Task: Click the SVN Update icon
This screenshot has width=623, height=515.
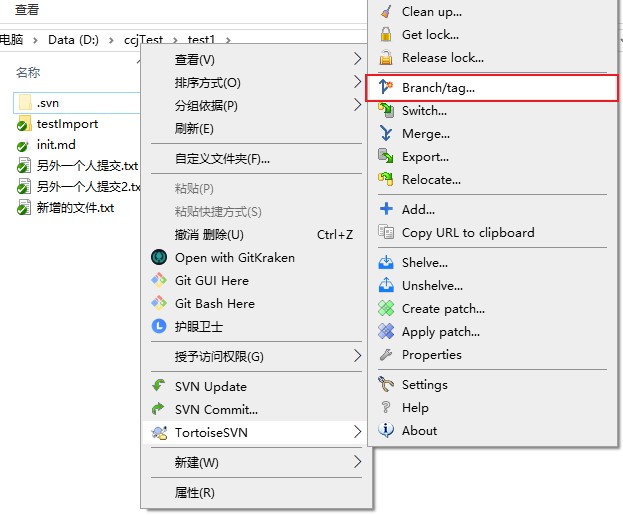Action: 158,386
